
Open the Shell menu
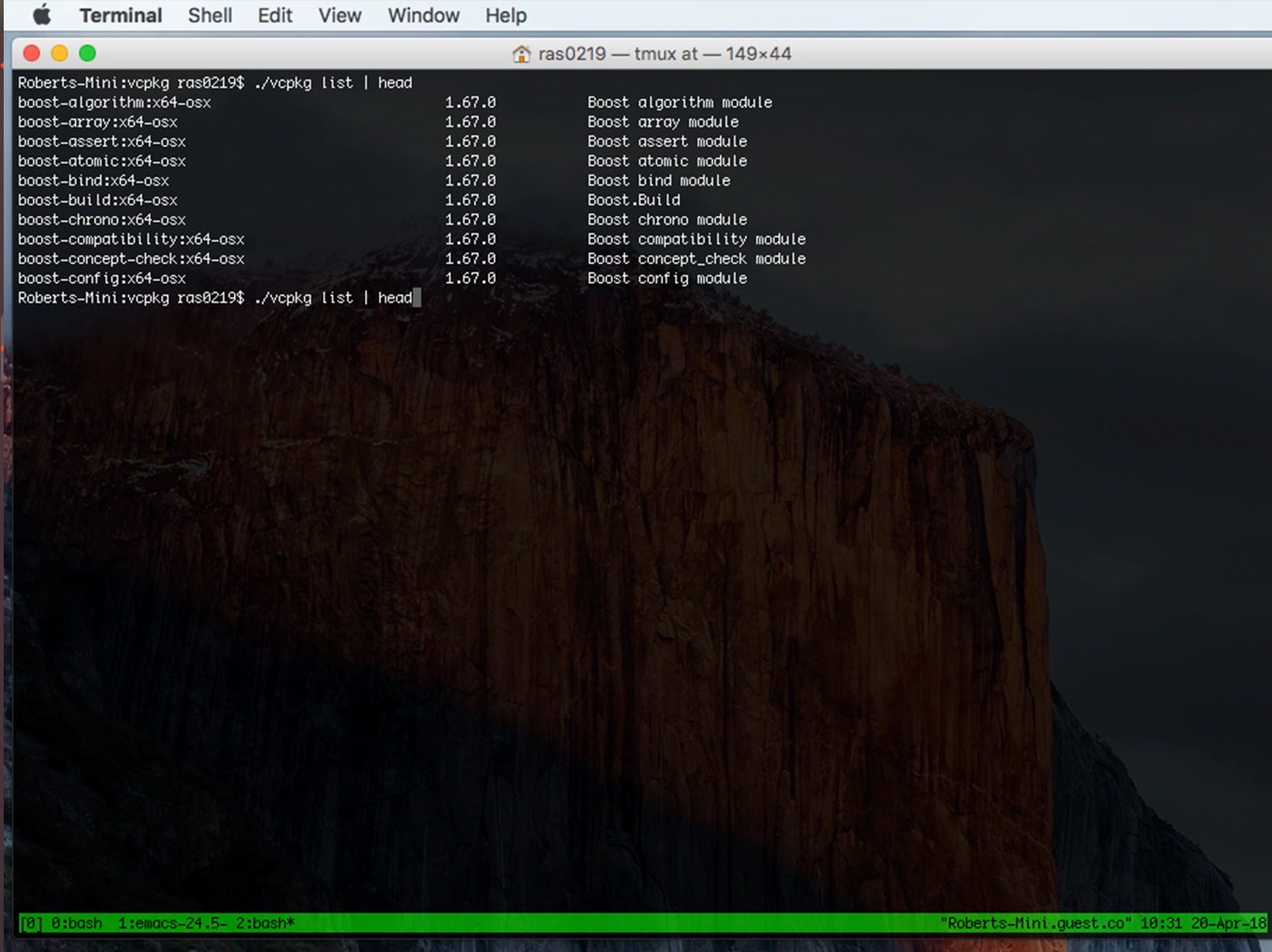(x=210, y=15)
